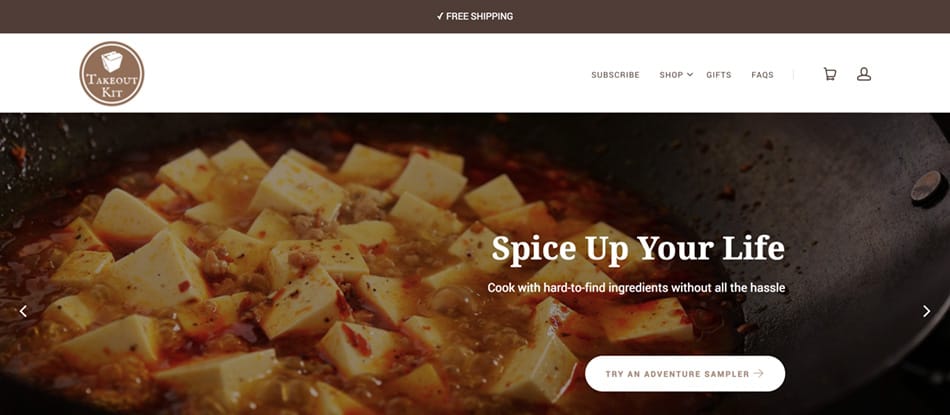
Task: Click the Spice Up Your Life headline
Action: [638, 248]
